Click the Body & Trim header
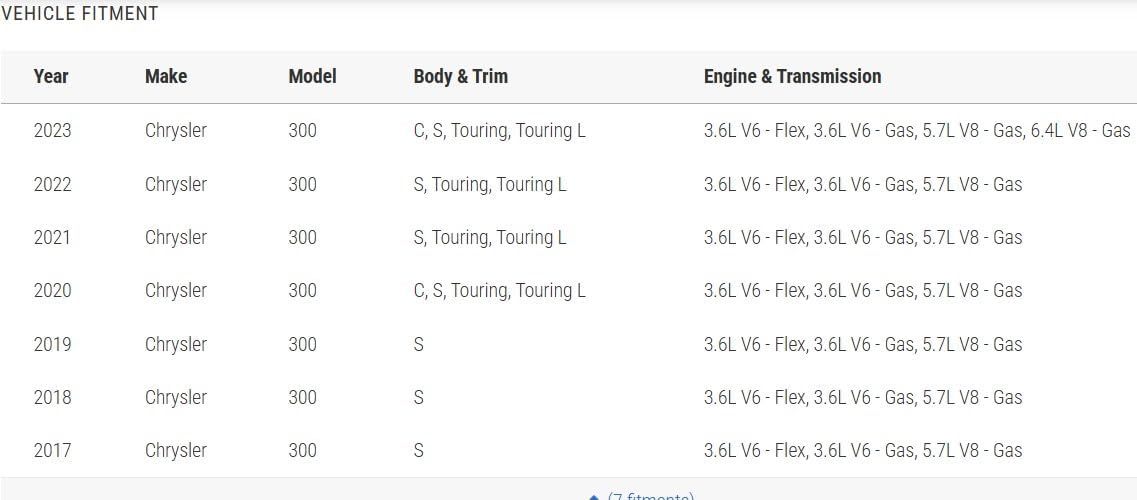 pyautogui.click(x=460, y=76)
